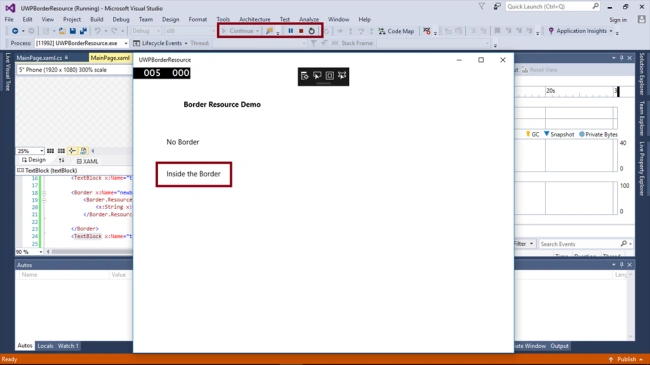The image size is (650, 365).
Task: Click the Navigate Backward arrow icon
Action: point(15,31)
